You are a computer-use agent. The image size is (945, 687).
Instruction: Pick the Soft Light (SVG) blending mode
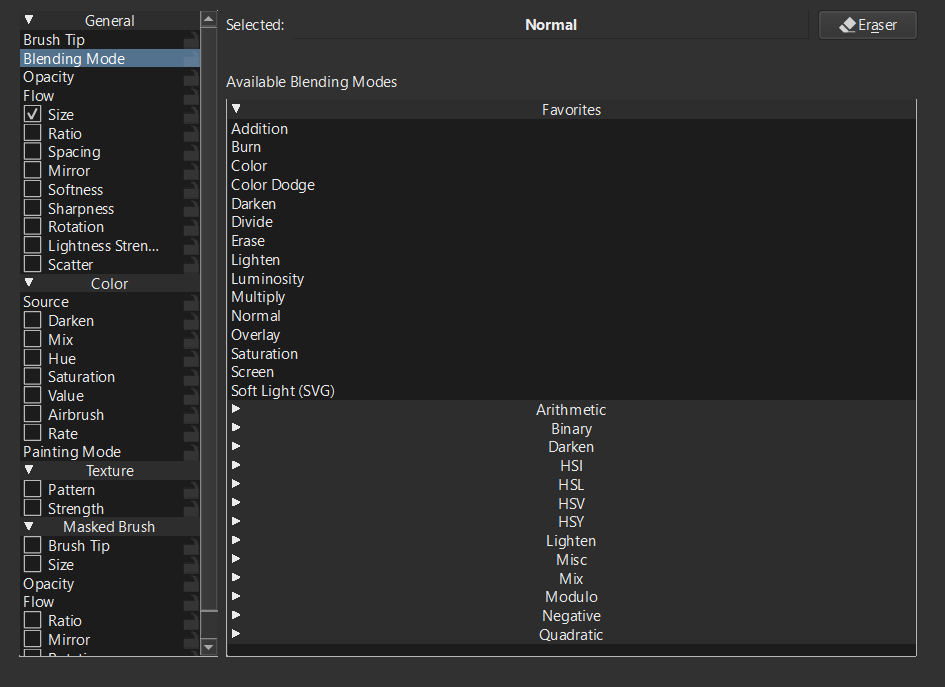[283, 391]
